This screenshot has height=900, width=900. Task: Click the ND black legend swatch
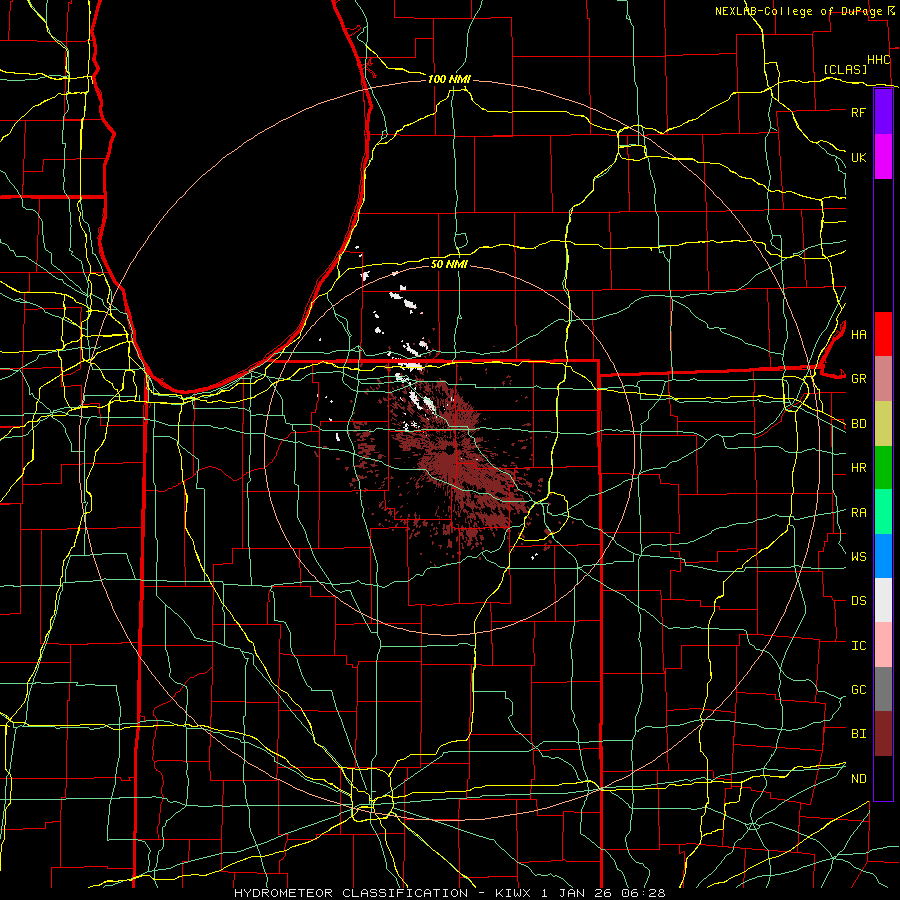click(x=883, y=778)
